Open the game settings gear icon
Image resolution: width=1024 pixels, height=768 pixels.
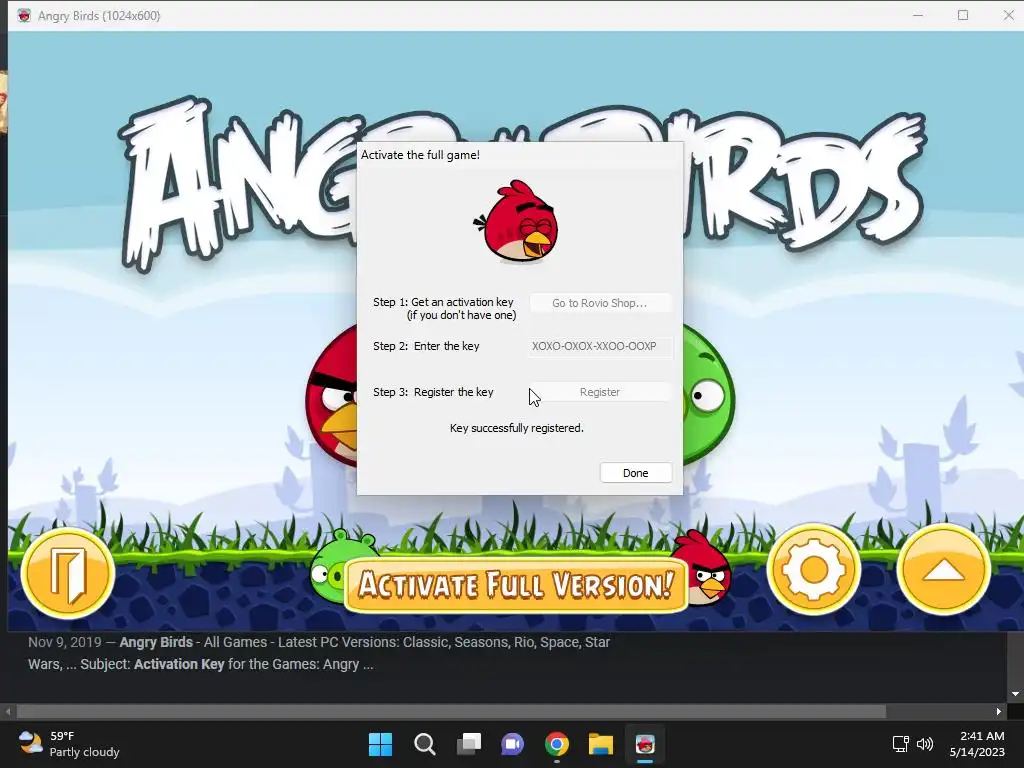pyautogui.click(x=814, y=570)
